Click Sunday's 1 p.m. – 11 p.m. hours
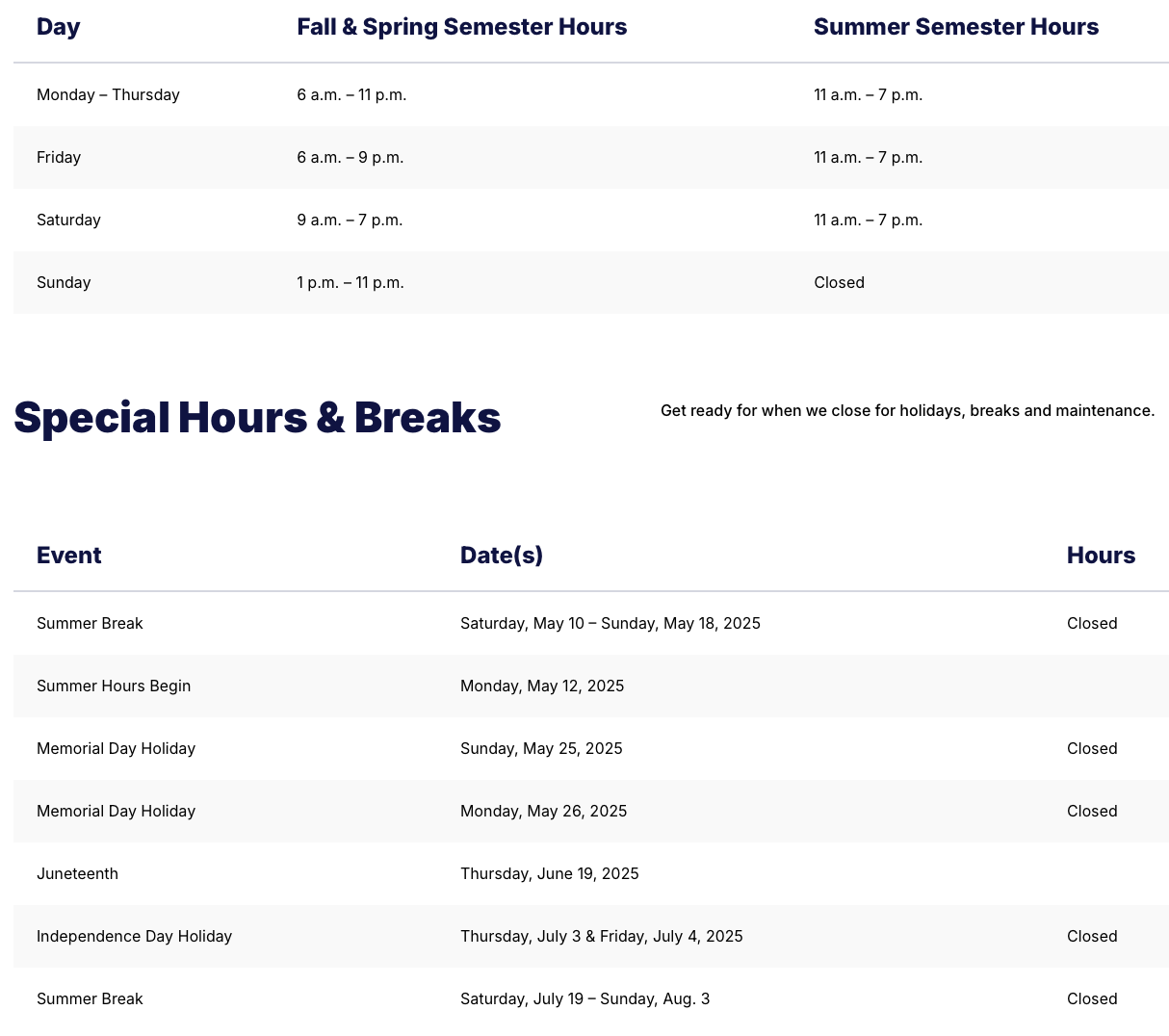This screenshot has width=1169, height=1036. 351,282
